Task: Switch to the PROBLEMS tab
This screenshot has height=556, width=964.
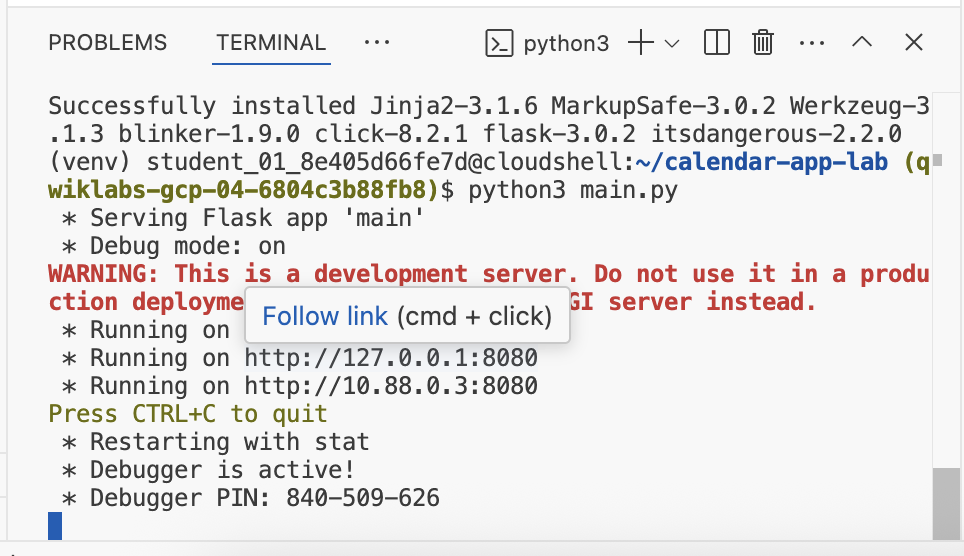Action: tap(108, 43)
